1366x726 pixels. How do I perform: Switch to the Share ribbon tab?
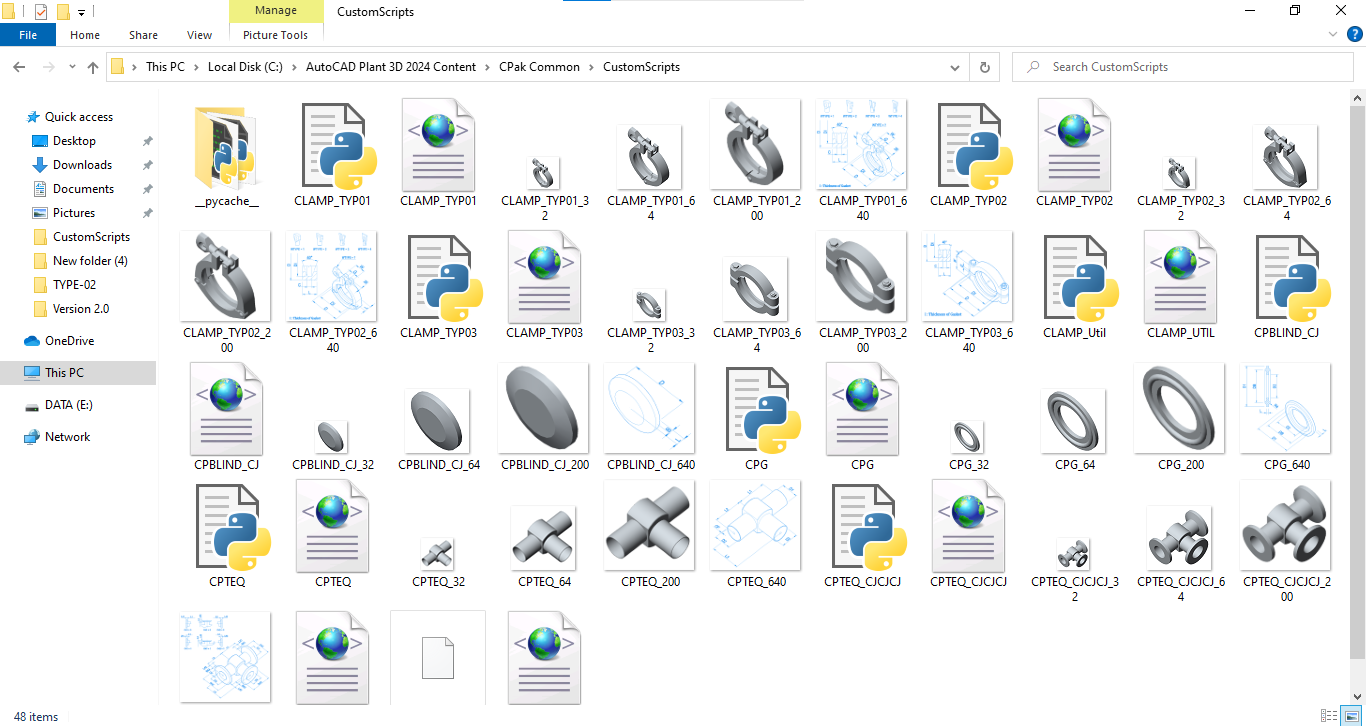point(143,35)
